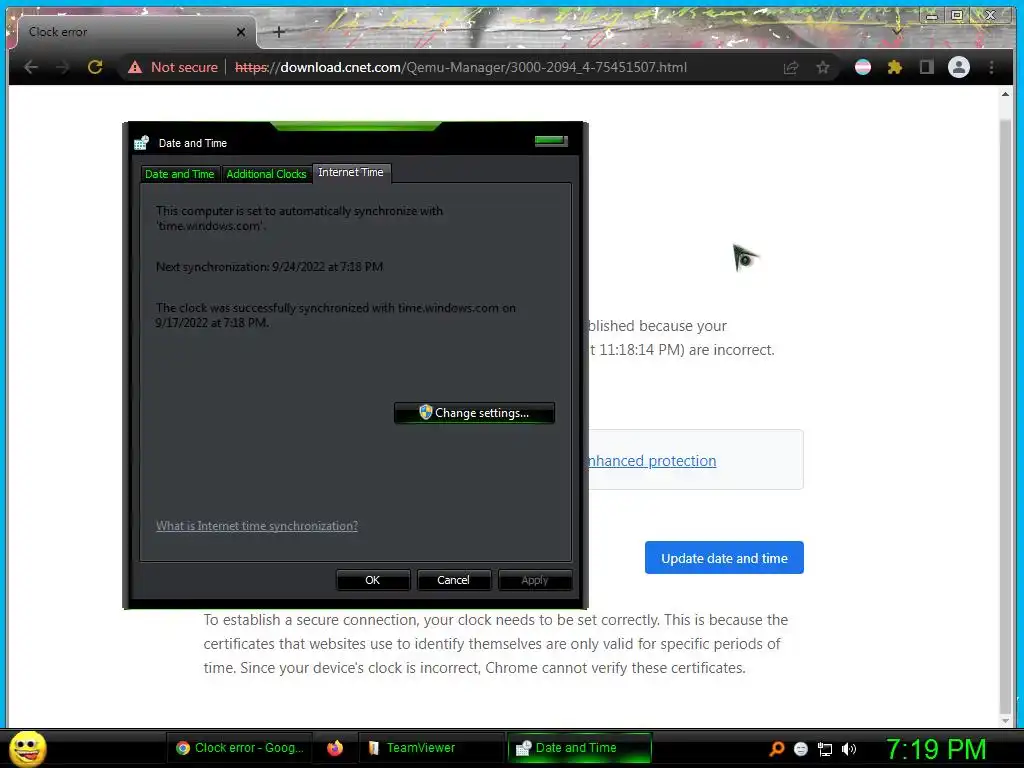Close Date and Time dialog via green button
Viewport: 1024px width, 768px height.
pyautogui.click(x=551, y=140)
